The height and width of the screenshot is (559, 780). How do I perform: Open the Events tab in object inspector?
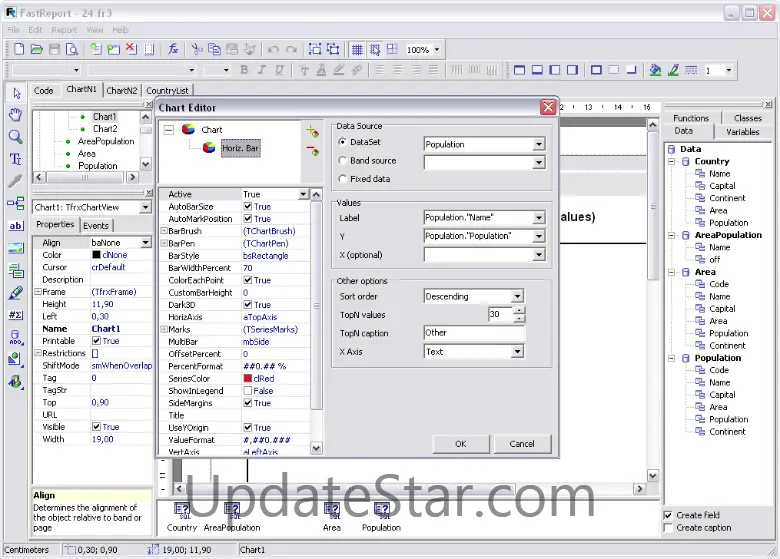96,225
